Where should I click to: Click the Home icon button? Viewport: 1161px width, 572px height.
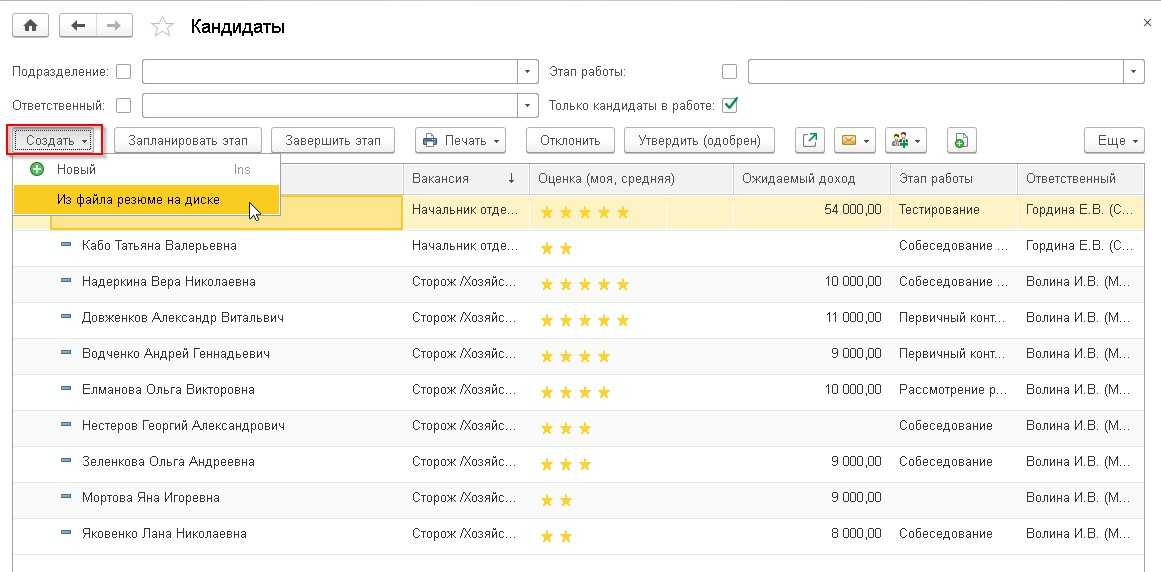[x=30, y=27]
